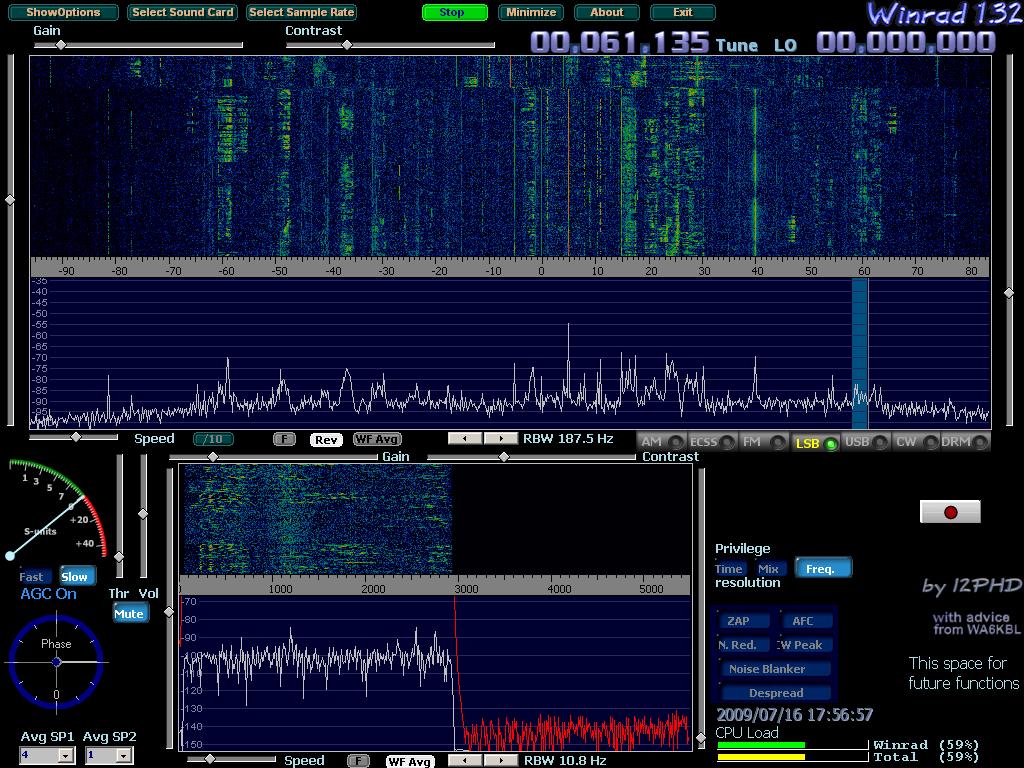Image resolution: width=1024 pixels, height=768 pixels.
Task: Start recording with the red dot button
Action: click(x=950, y=512)
